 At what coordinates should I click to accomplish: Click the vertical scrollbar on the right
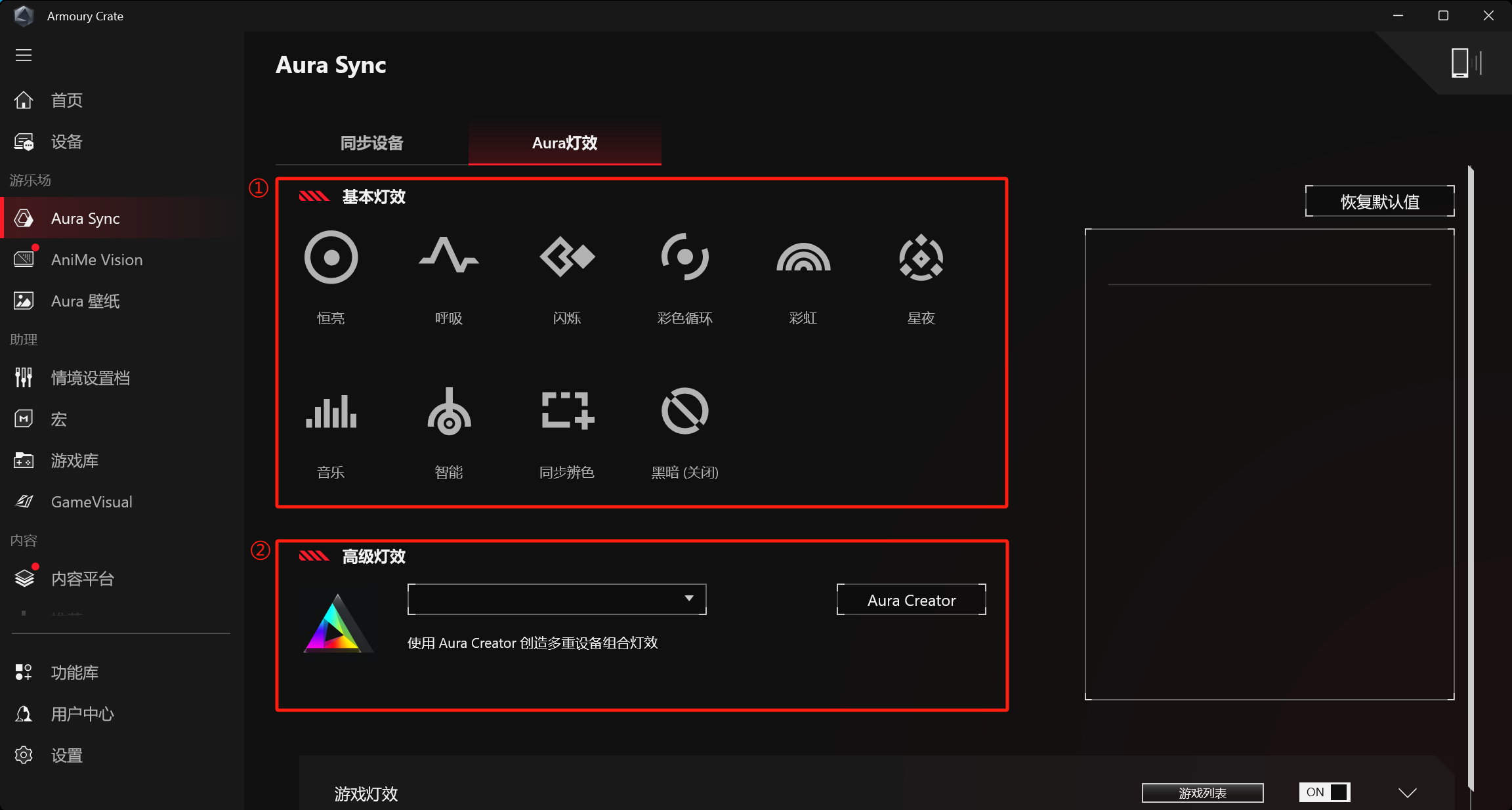[1471, 479]
